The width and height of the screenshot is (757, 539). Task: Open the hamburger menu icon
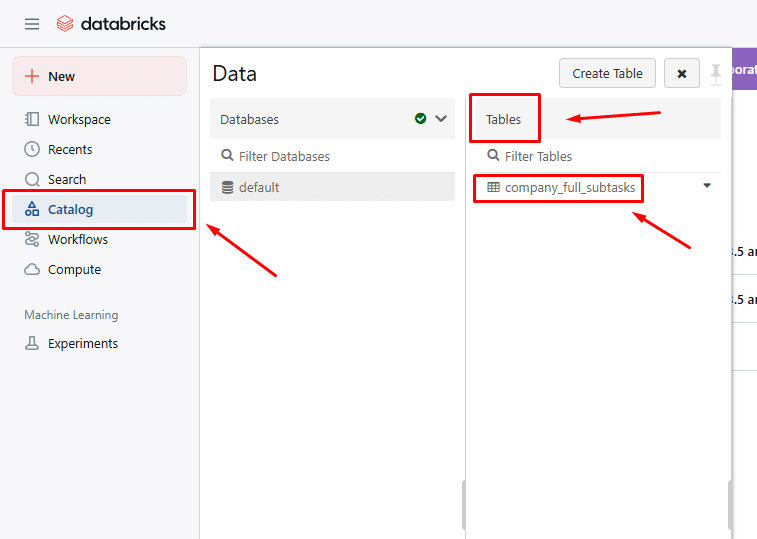point(32,24)
